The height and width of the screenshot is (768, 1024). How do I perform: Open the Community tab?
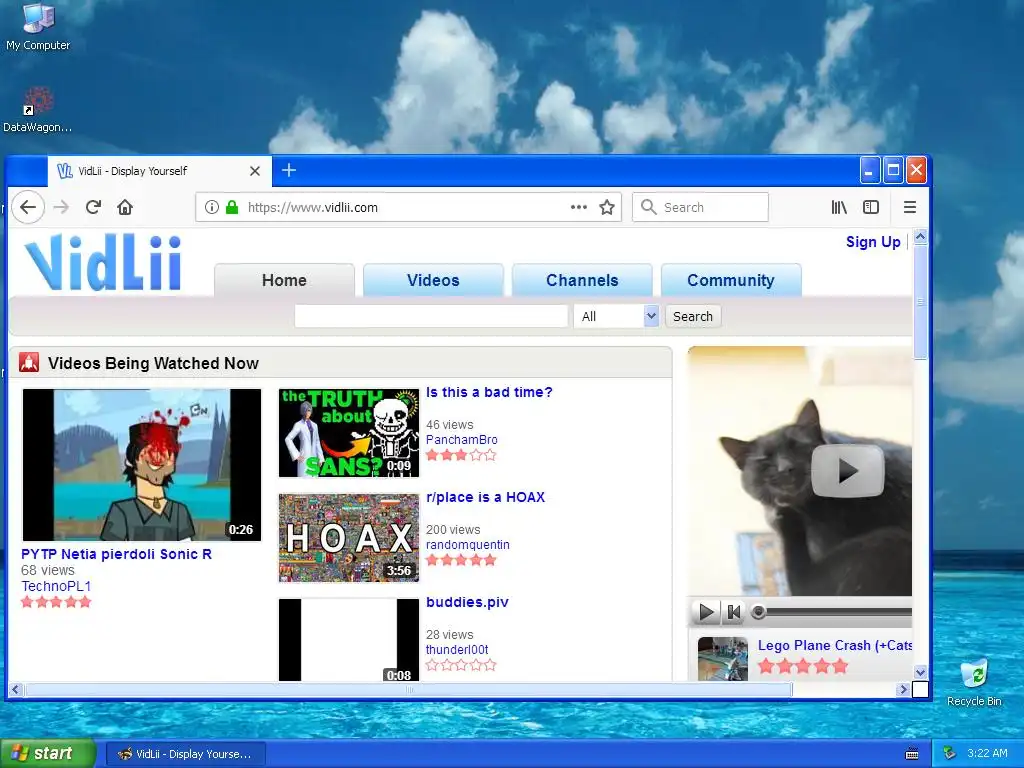click(x=731, y=280)
